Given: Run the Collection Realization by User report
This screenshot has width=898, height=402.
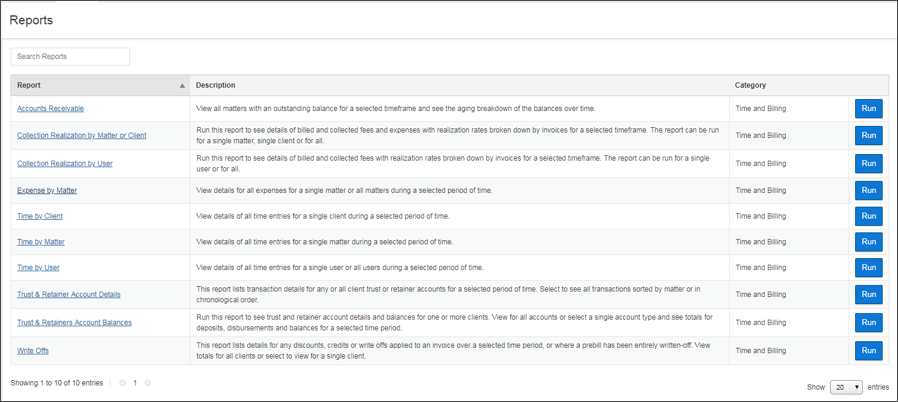Looking at the screenshot, I should click(868, 163).
